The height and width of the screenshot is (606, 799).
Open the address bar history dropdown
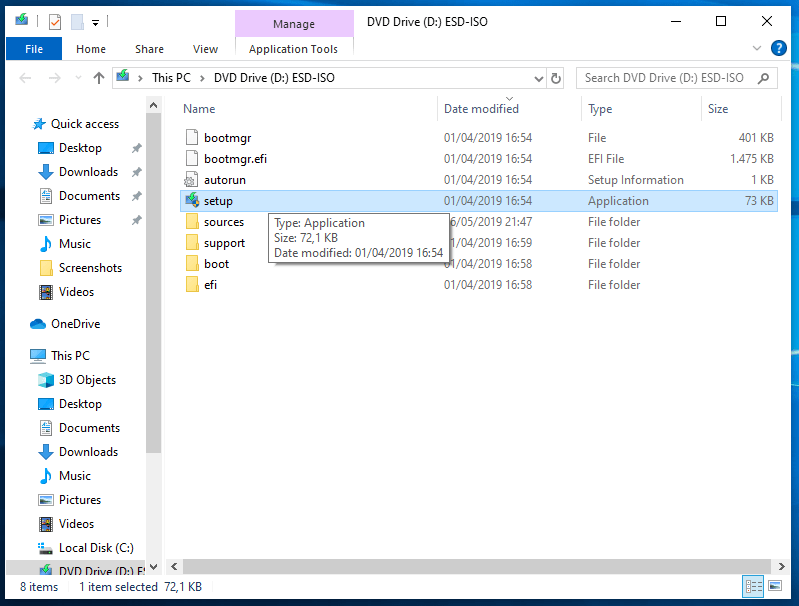(539, 78)
